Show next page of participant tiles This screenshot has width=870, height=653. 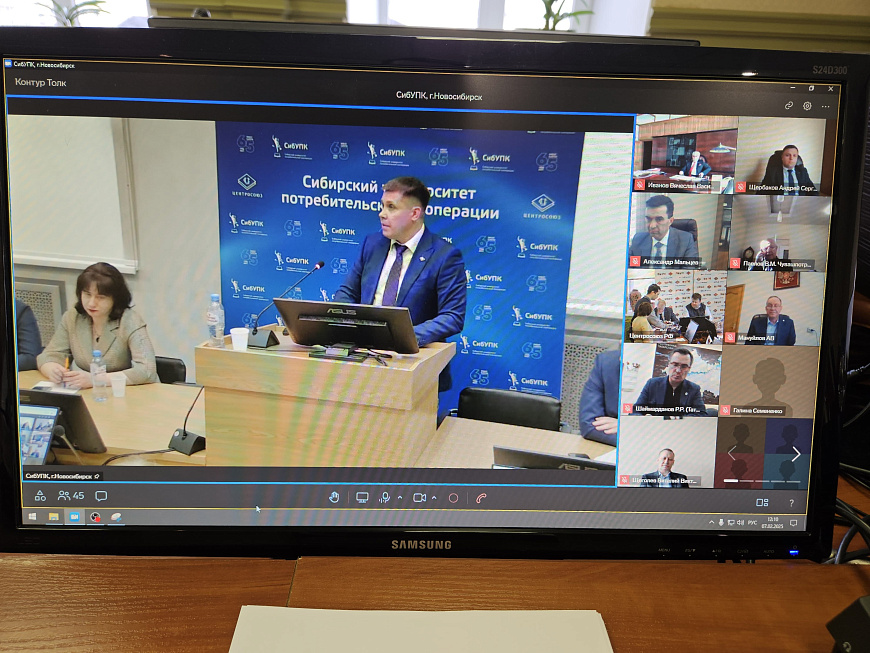(x=796, y=454)
